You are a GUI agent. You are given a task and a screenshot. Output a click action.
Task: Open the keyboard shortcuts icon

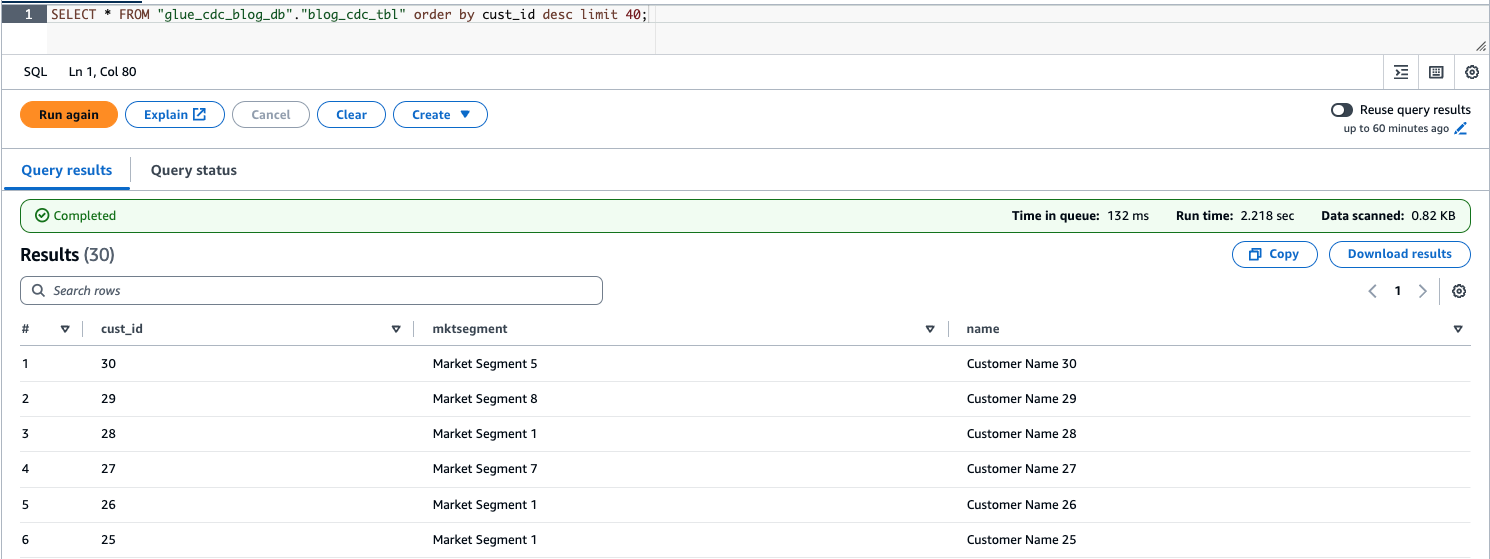coord(1436,72)
